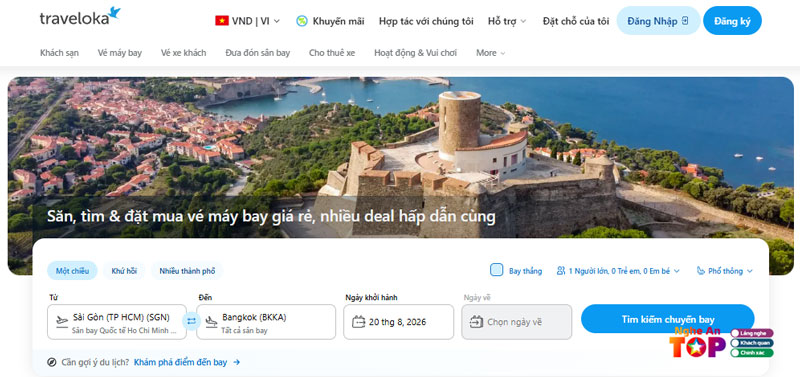Select Một chiều one-way trip
Screen dimensions: 800x377
(x=72, y=271)
